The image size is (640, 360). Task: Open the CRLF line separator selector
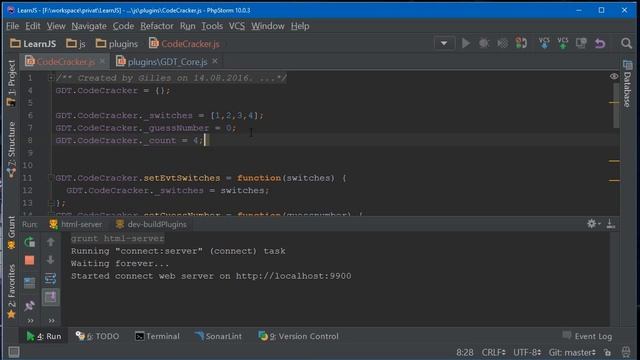click(493, 352)
